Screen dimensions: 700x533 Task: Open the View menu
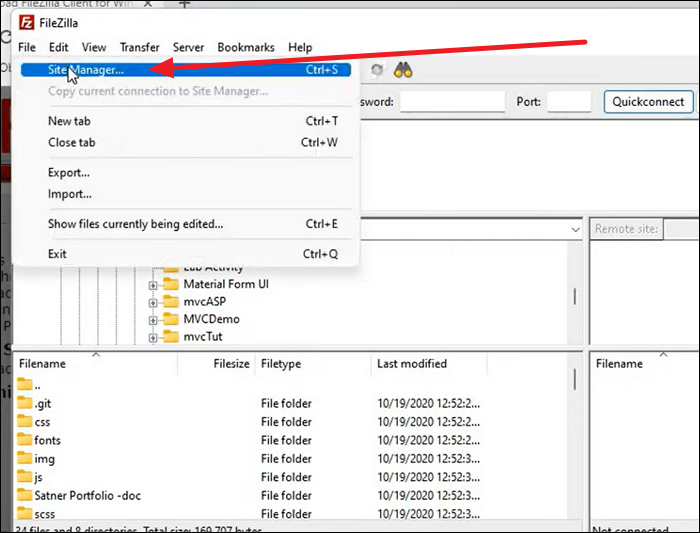click(94, 47)
